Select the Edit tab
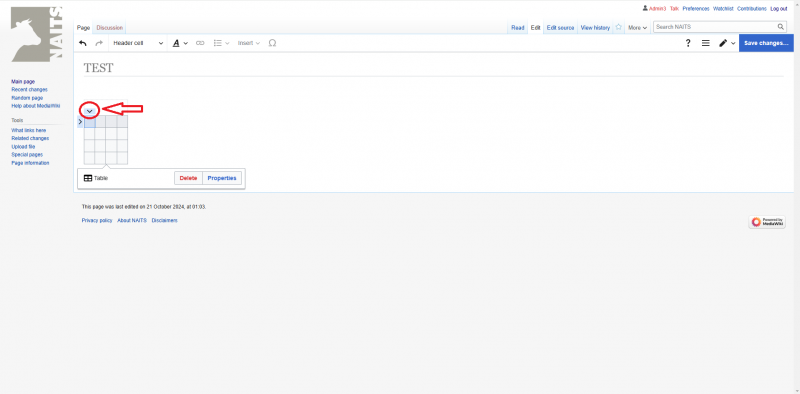The height and width of the screenshot is (394, 800). pos(535,28)
